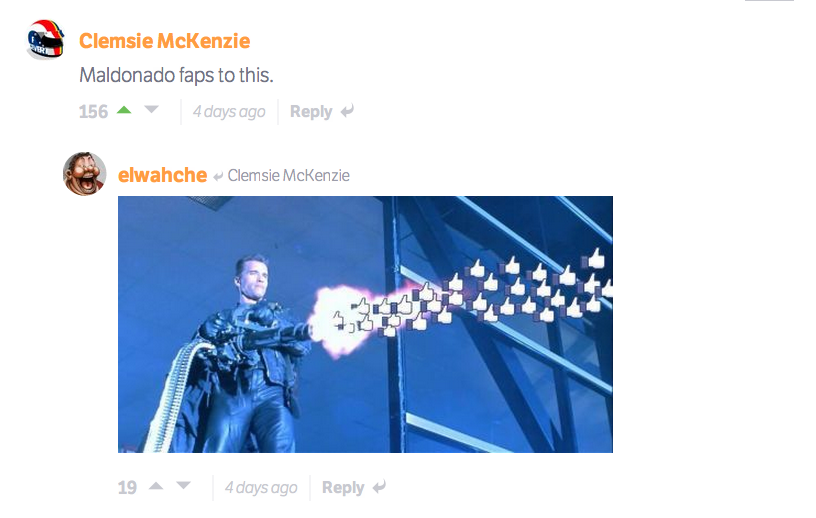816x518 pixels.
Task: Open Clemsie McKenzie's profile name link
Action: [164, 41]
